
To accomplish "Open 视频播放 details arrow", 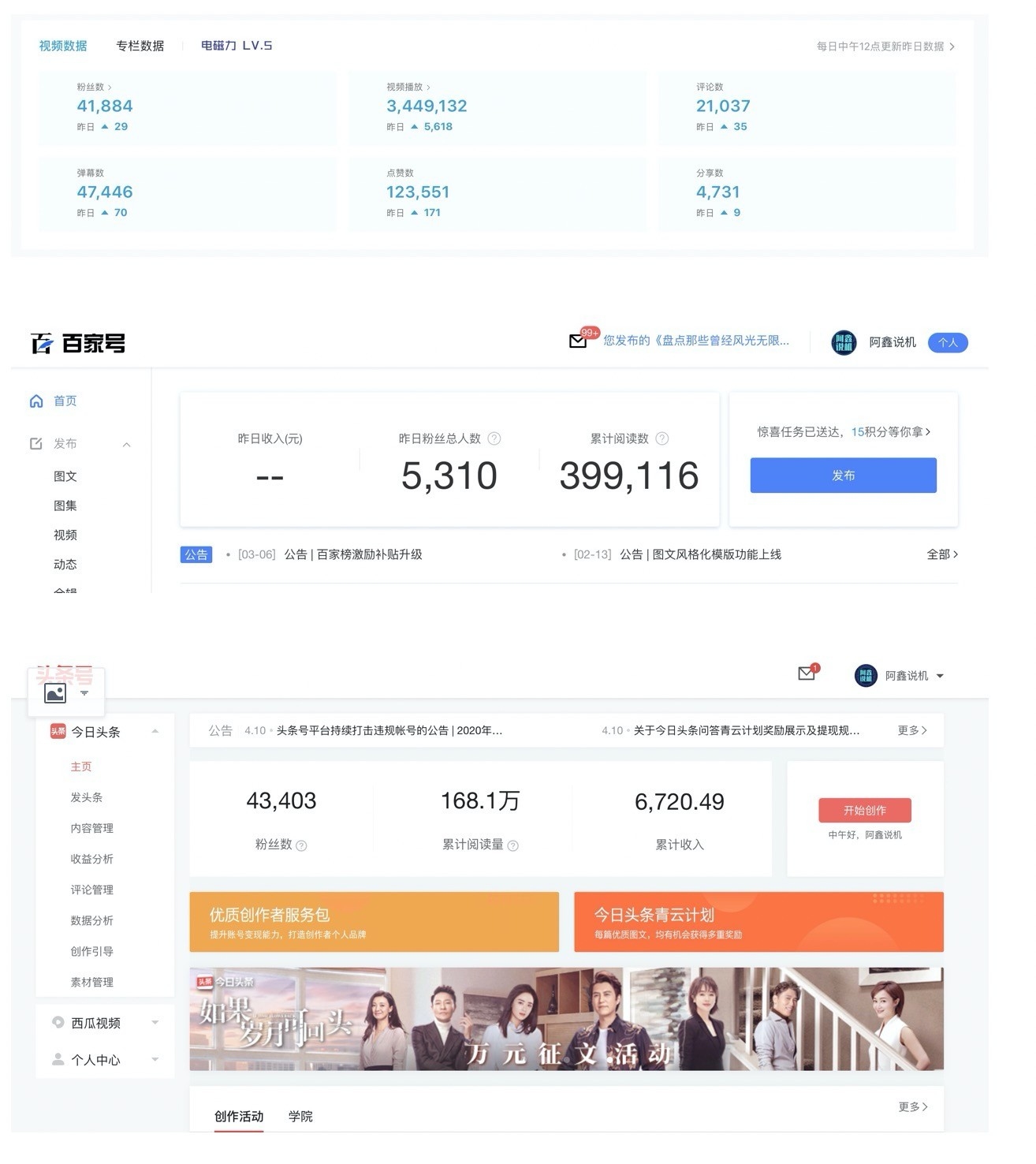I will tap(428, 88).
